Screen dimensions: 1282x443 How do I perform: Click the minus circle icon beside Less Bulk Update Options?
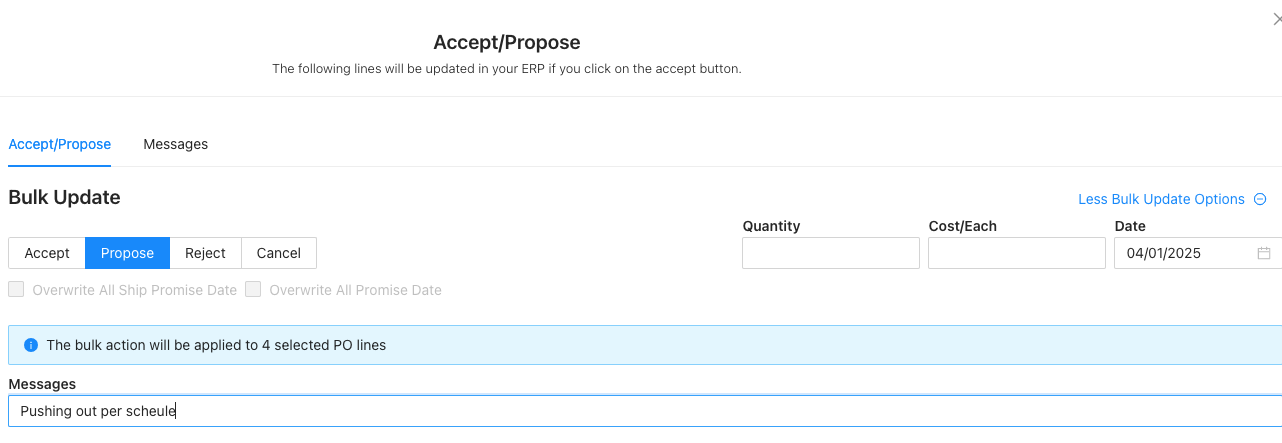1260,199
